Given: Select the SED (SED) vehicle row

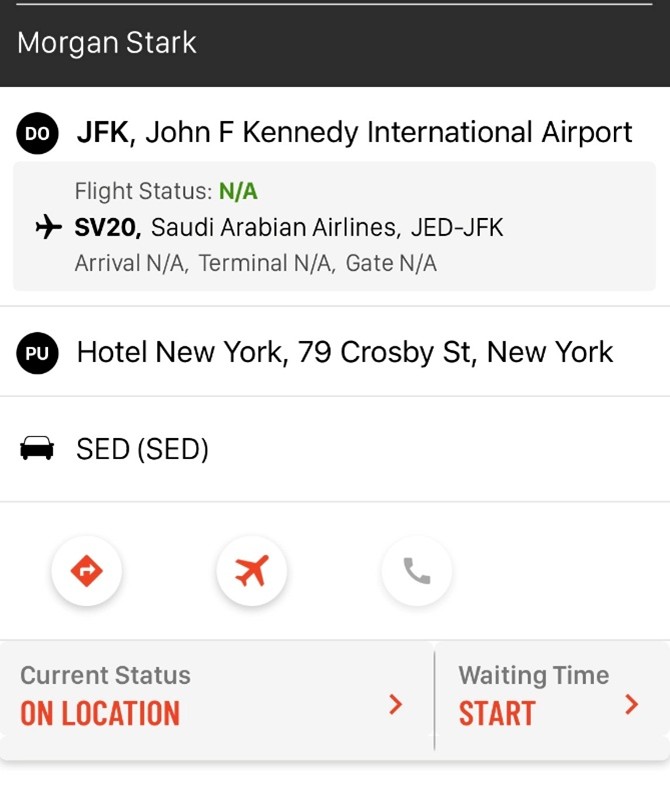Looking at the screenshot, I should pyautogui.click(x=142, y=450).
